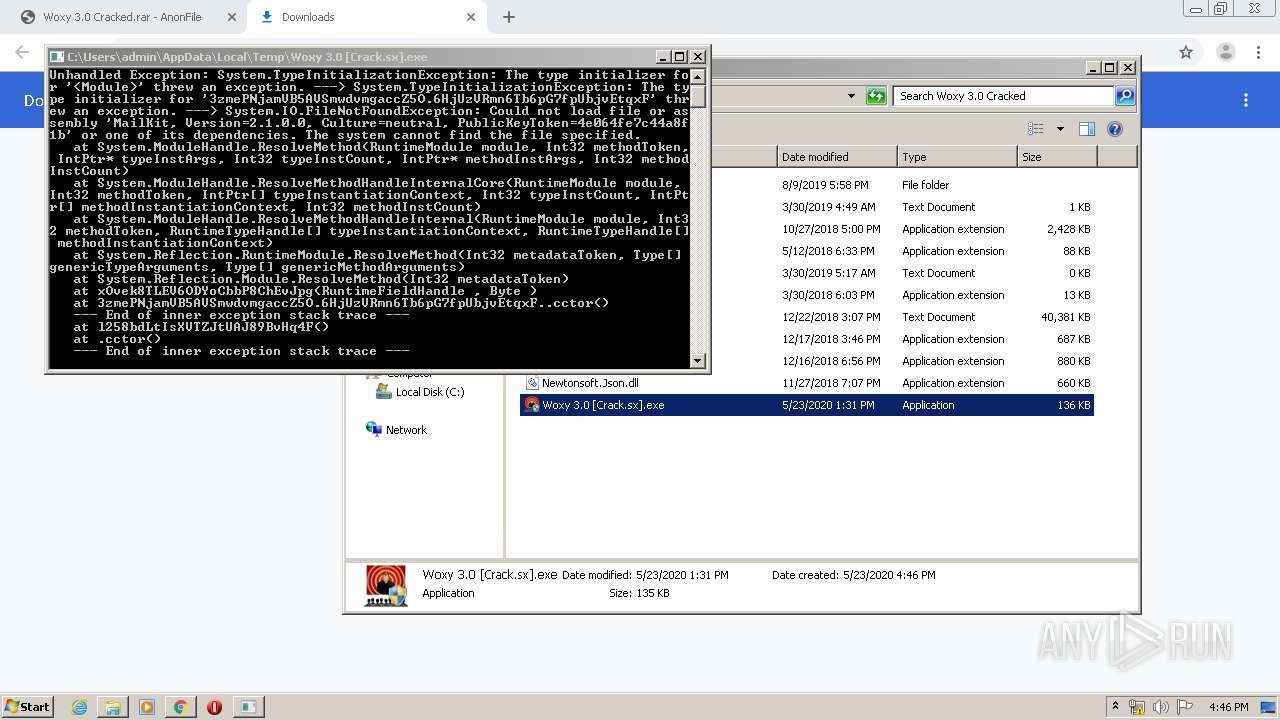Open Explorer help with the question mark icon

[x=1115, y=129]
